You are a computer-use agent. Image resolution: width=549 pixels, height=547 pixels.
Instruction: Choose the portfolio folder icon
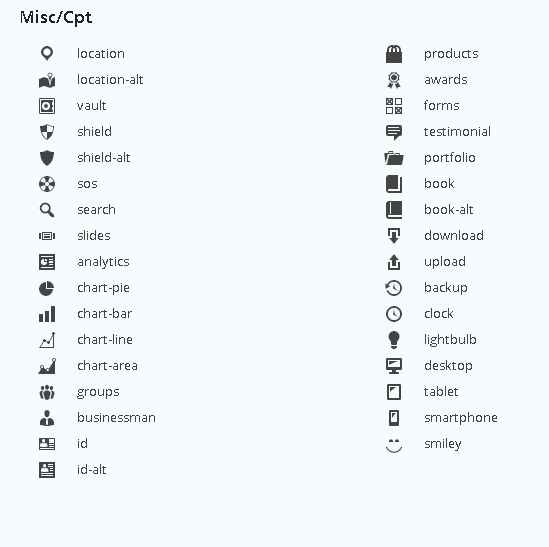[x=394, y=158]
